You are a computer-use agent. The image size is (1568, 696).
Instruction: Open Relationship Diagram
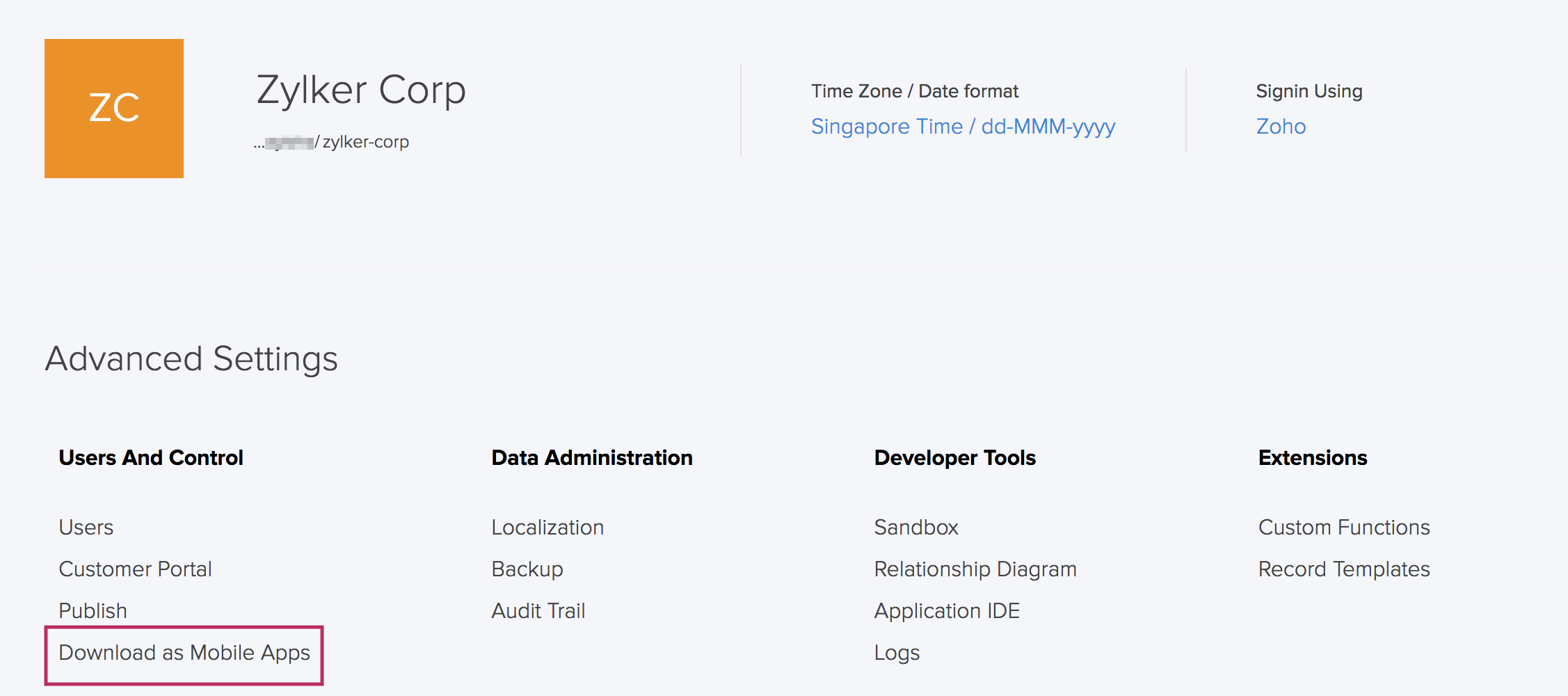tap(975, 569)
